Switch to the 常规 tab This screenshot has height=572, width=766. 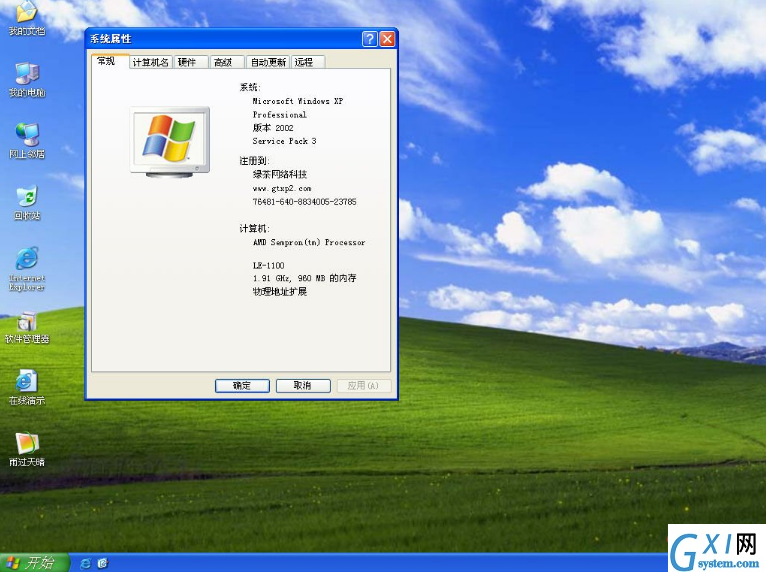110,61
